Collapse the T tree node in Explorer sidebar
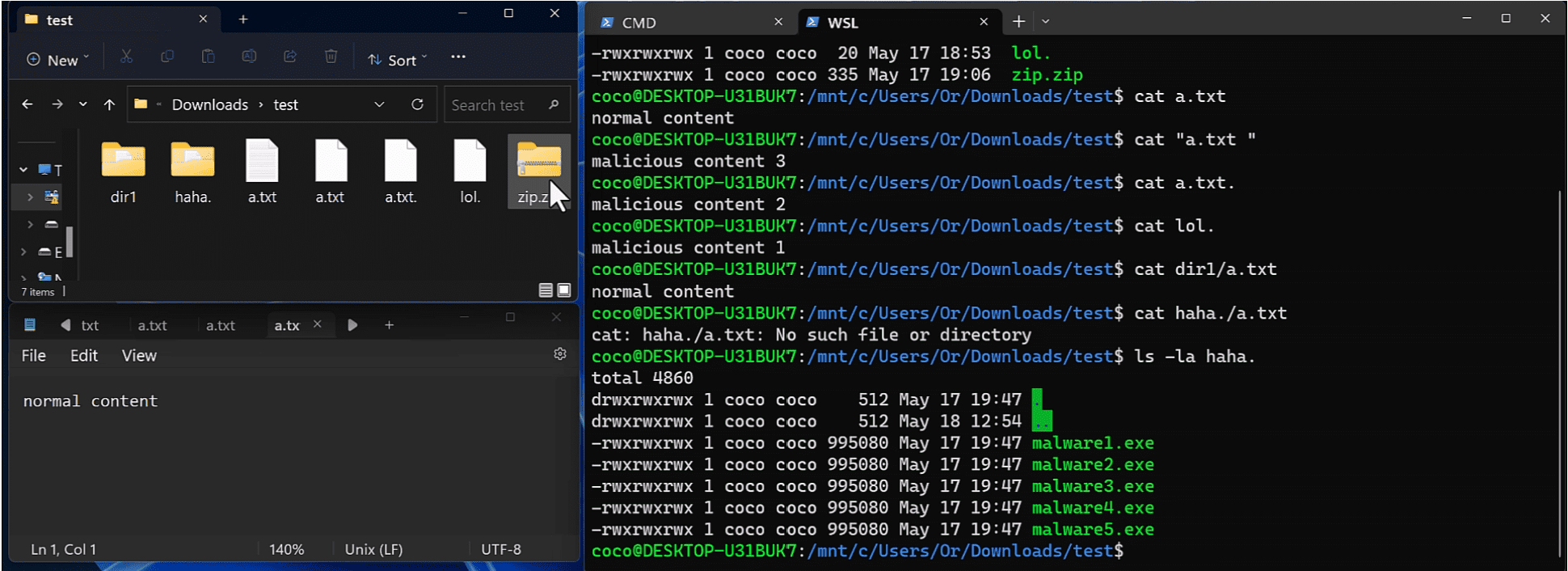Viewport: 1568px width, 571px height. coord(23,170)
